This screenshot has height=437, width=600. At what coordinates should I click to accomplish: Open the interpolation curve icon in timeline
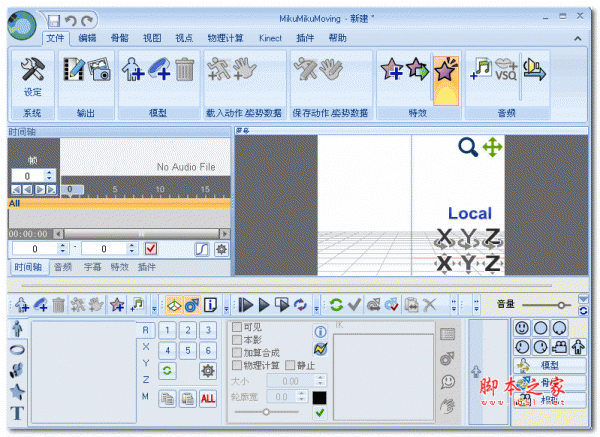click(202, 249)
